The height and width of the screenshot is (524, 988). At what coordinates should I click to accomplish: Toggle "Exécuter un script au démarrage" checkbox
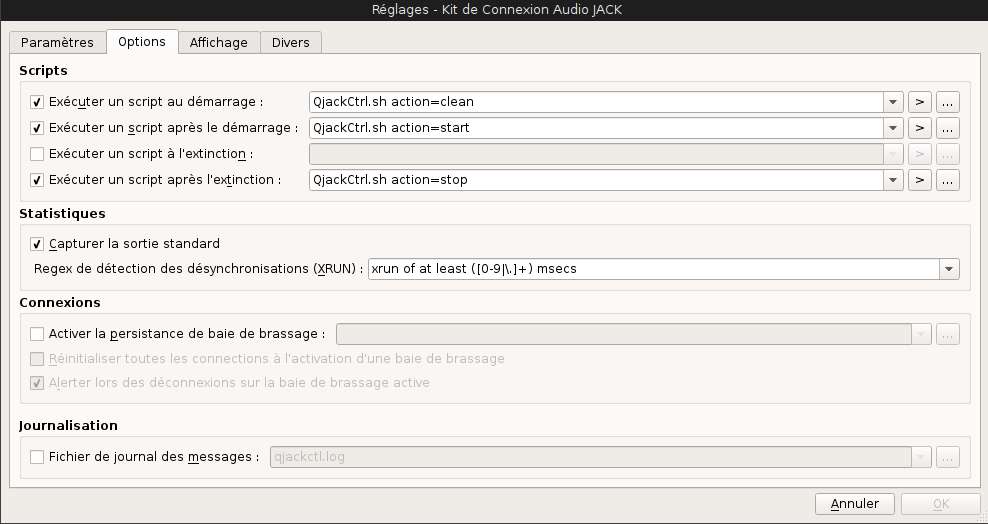pos(38,102)
